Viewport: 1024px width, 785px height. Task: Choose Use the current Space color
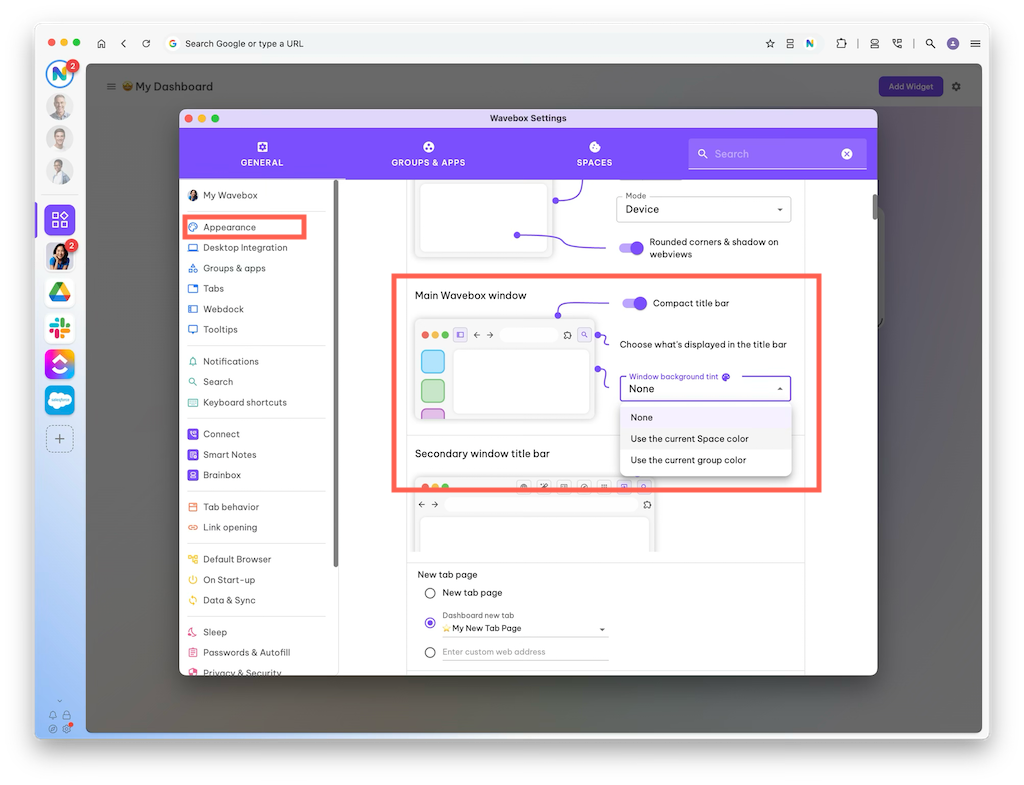point(705,439)
